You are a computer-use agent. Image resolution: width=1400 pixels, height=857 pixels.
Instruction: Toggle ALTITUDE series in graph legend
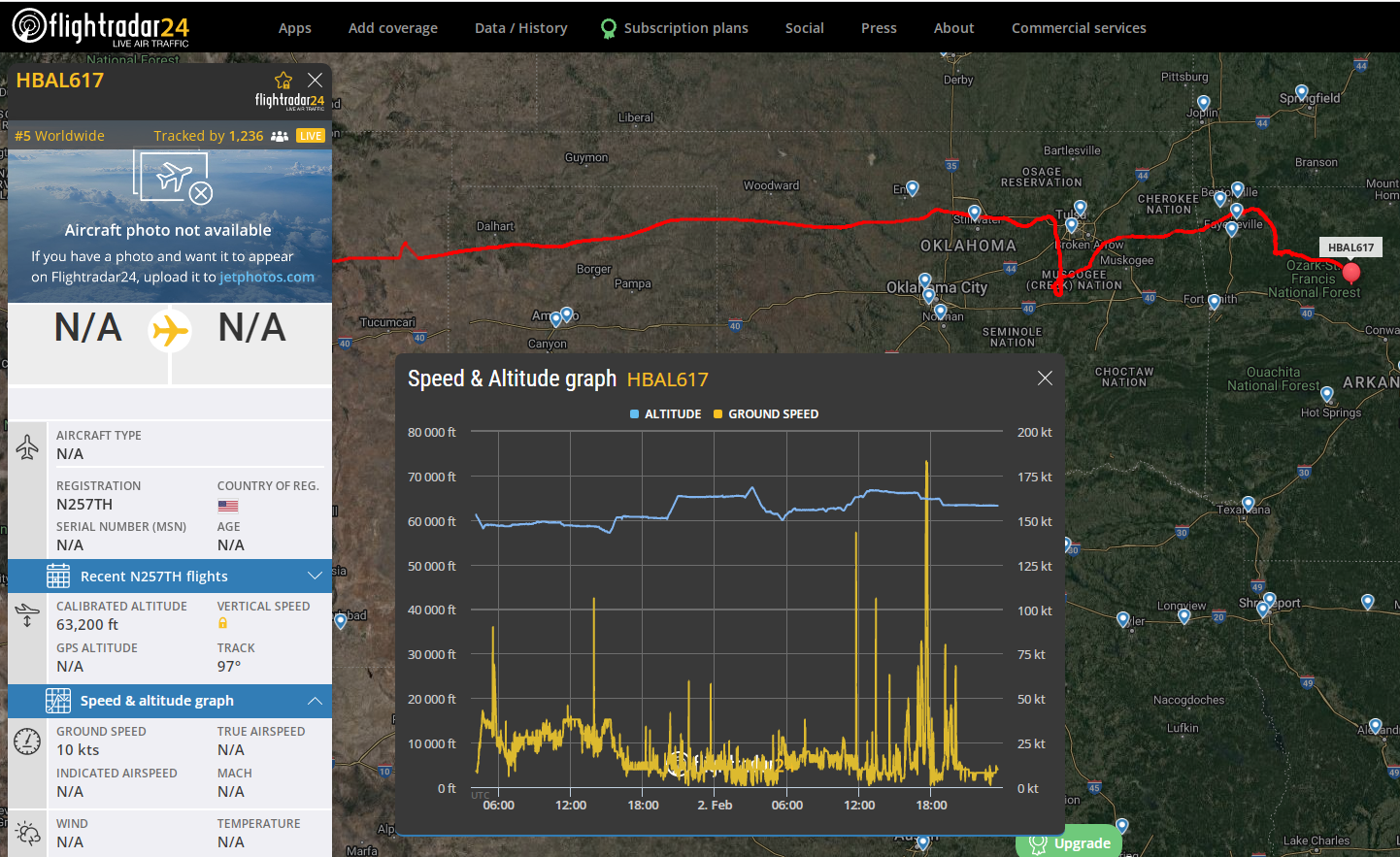665,413
